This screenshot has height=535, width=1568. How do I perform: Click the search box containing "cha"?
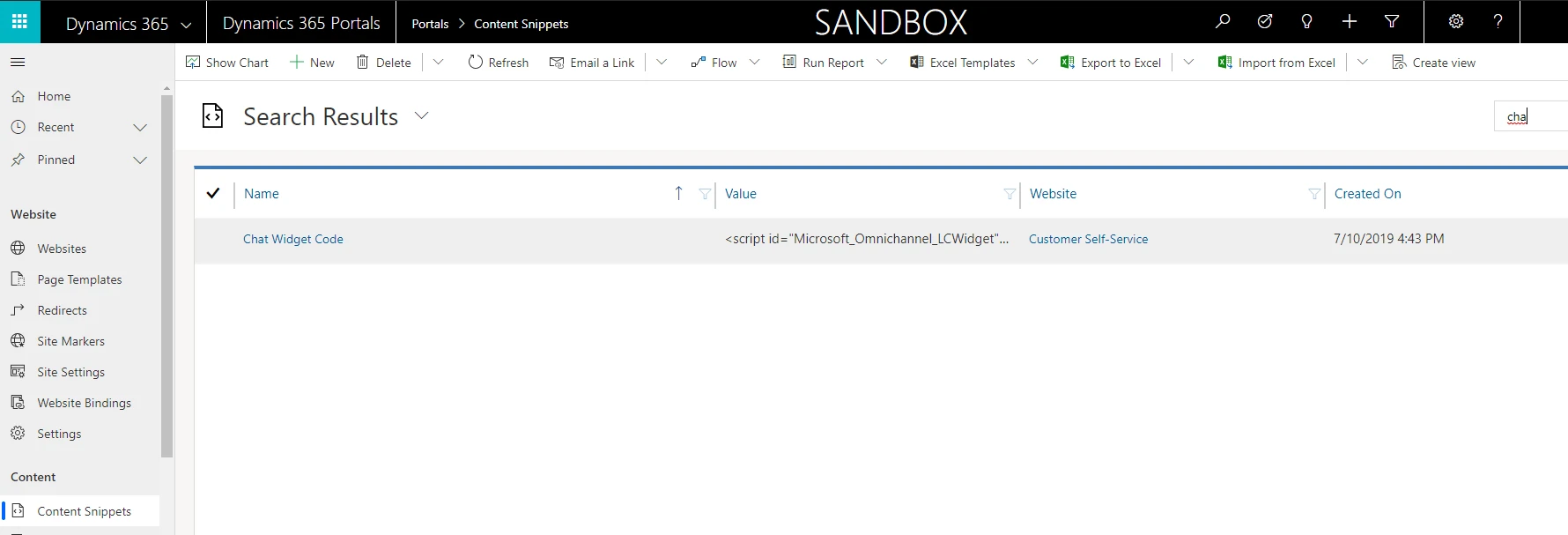click(1531, 116)
